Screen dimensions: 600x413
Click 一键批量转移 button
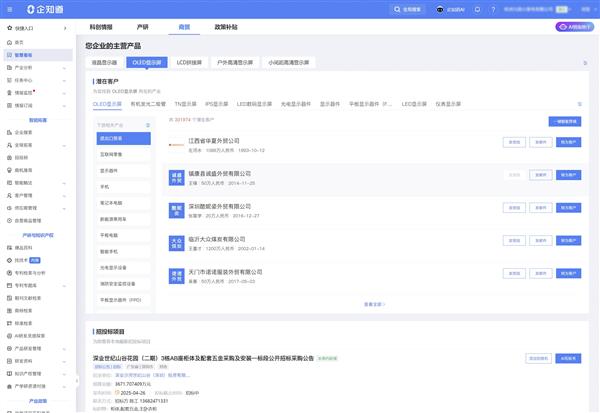point(564,121)
